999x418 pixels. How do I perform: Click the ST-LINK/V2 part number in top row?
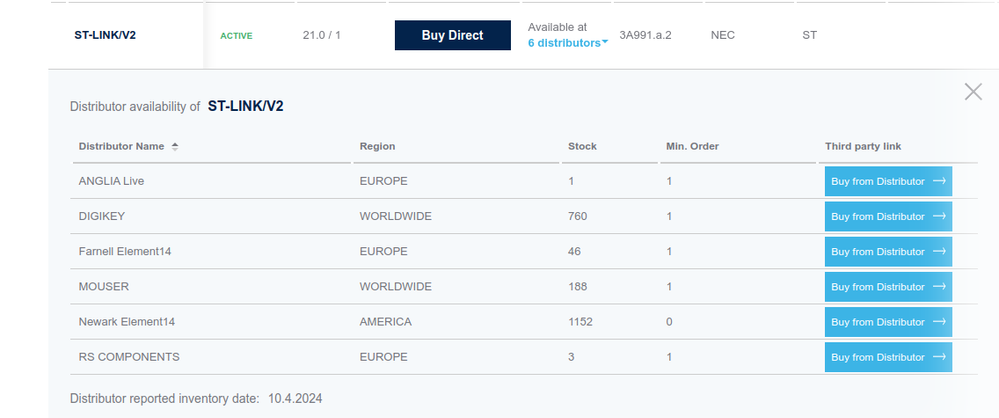(x=105, y=35)
